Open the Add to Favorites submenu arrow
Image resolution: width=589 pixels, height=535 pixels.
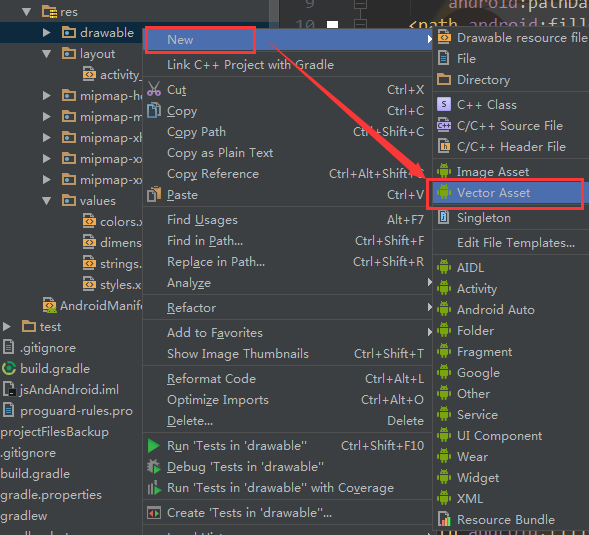click(x=429, y=332)
